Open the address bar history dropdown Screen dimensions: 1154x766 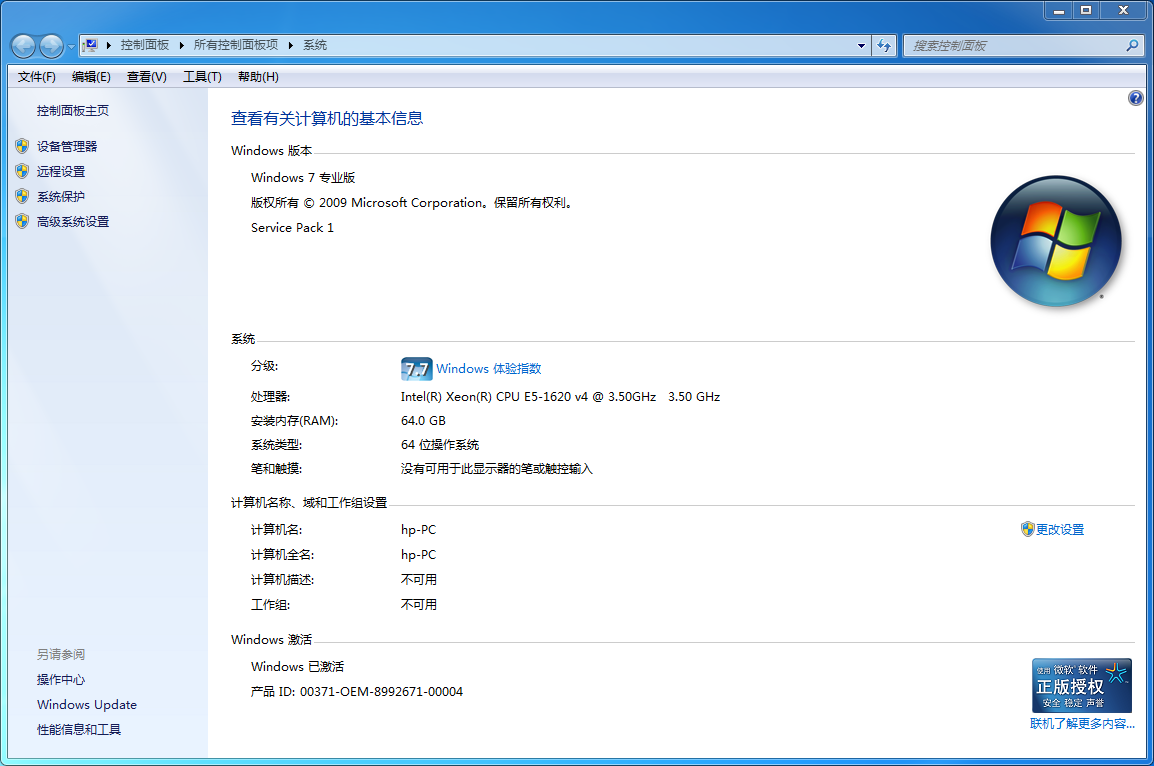861,46
